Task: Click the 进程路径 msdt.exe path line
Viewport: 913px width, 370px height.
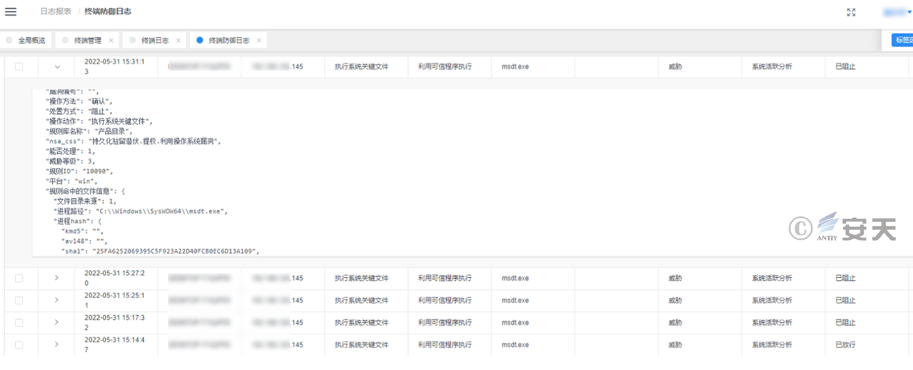Action: tap(140, 211)
